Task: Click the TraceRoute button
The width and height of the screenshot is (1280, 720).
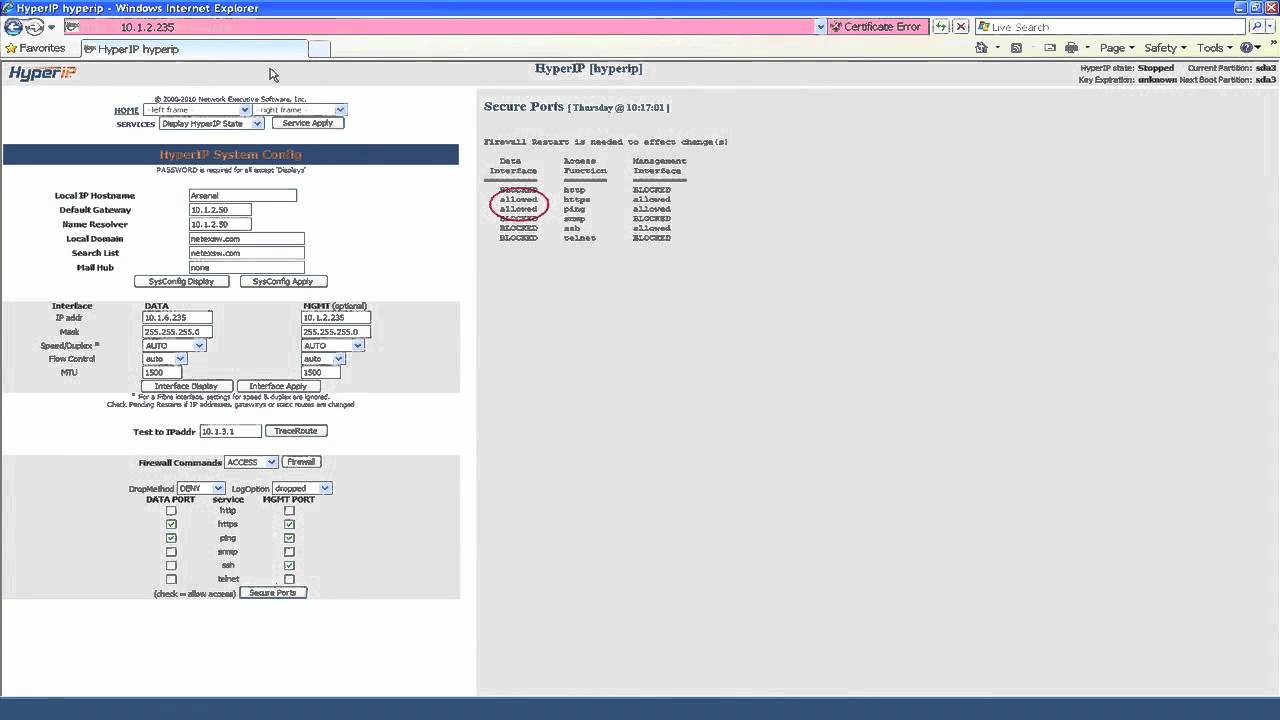Action: click(296, 431)
